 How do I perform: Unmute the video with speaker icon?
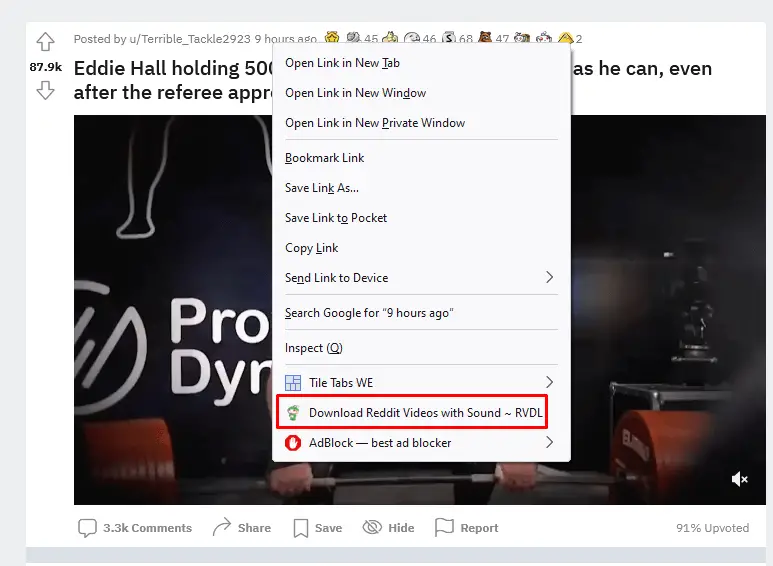(739, 479)
